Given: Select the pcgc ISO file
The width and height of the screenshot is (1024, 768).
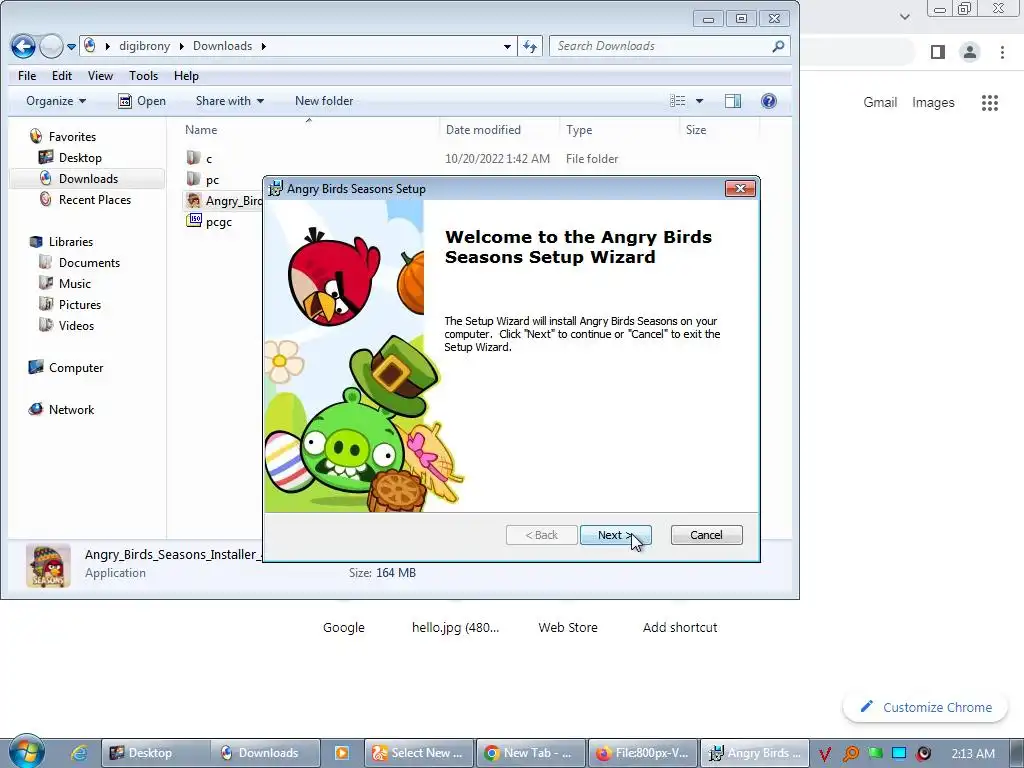Looking at the screenshot, I should [218, 221].
